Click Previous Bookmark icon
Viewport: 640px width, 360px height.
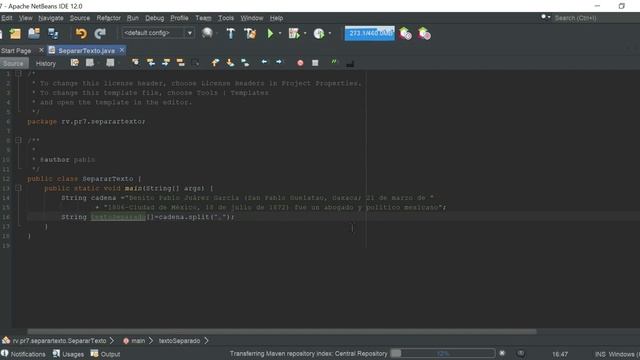point(215,63)
